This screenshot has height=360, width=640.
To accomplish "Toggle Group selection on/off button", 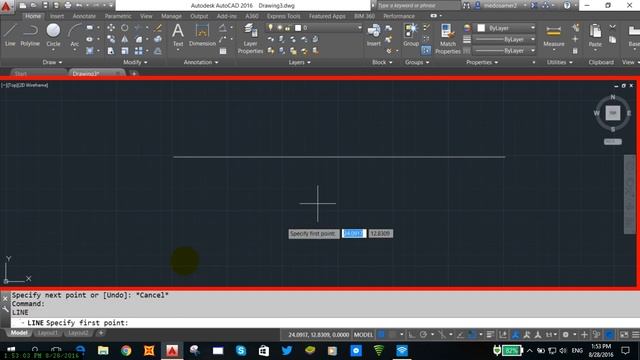I will pos(426,51).
